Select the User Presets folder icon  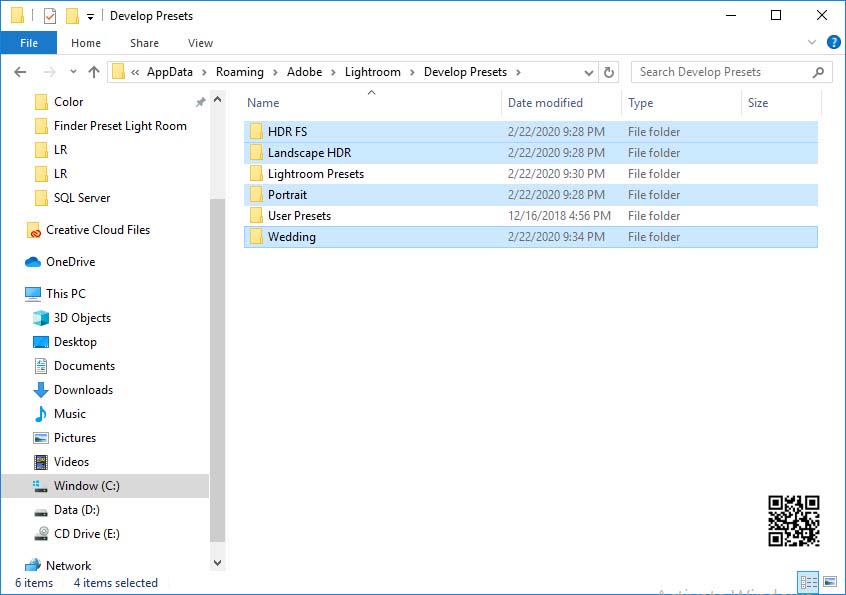(x=256, y=215)
